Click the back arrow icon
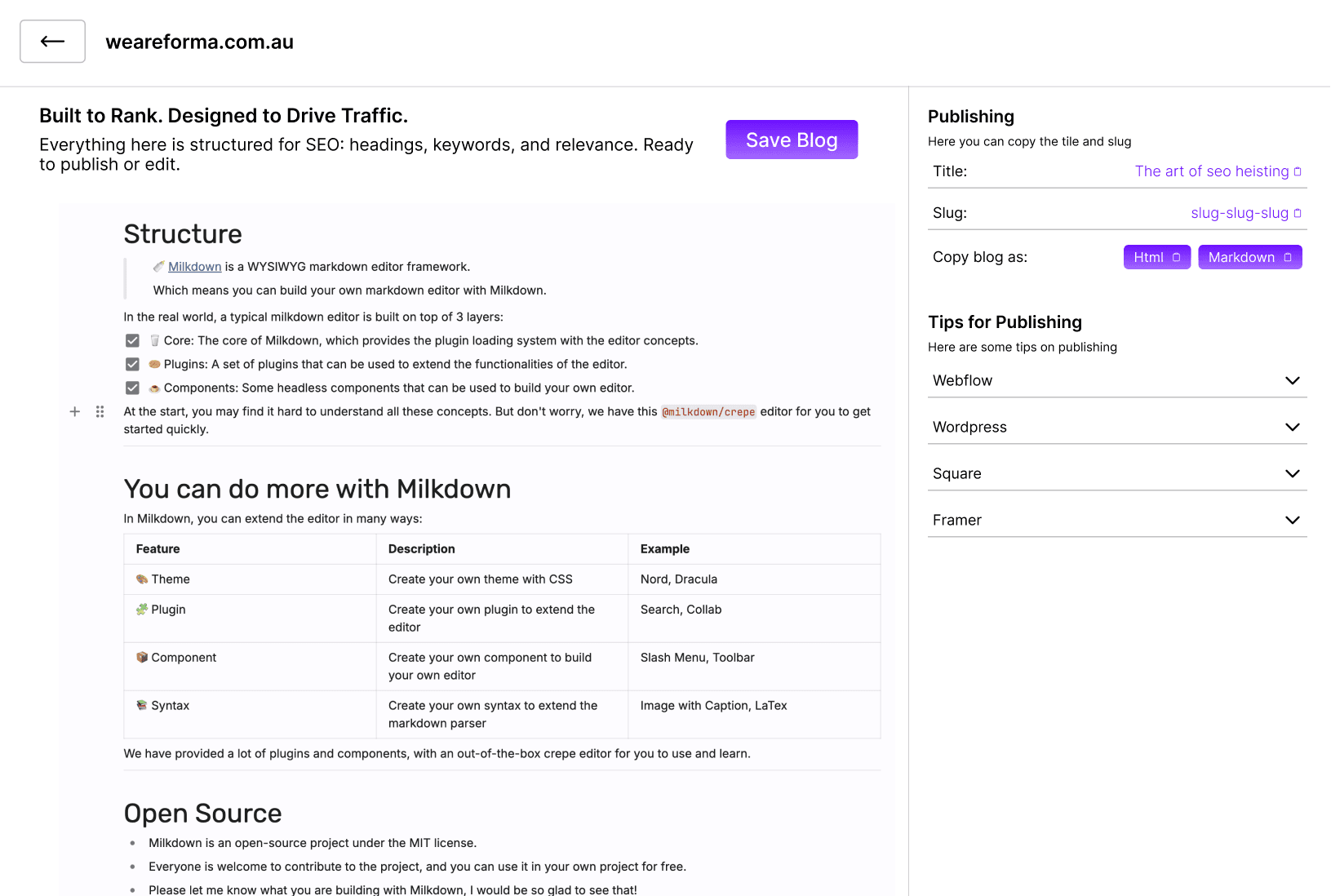The height and width of the screenshot is (896, 1331). [x=52, y=41]
